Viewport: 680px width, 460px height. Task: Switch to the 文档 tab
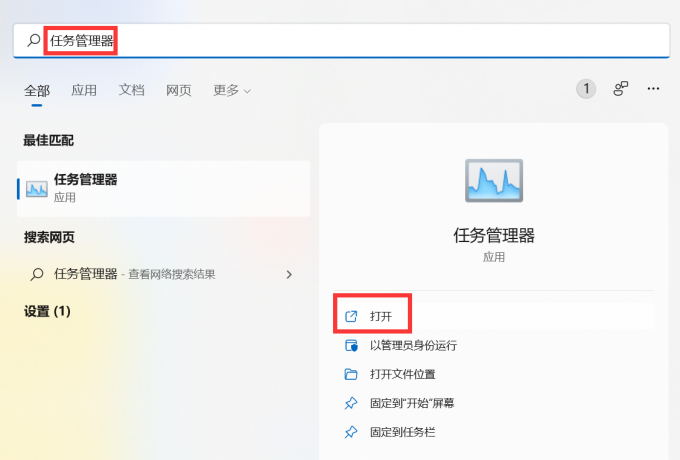pos(131,90)
